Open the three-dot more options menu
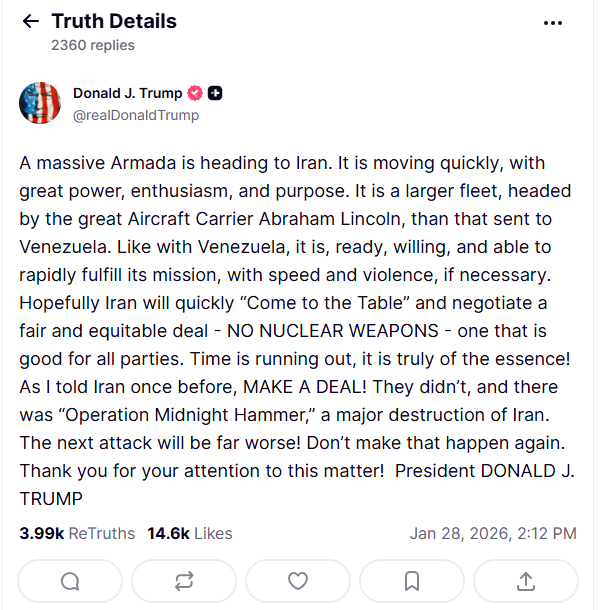Viewport: 600px width, 610px height. [552, 22]
